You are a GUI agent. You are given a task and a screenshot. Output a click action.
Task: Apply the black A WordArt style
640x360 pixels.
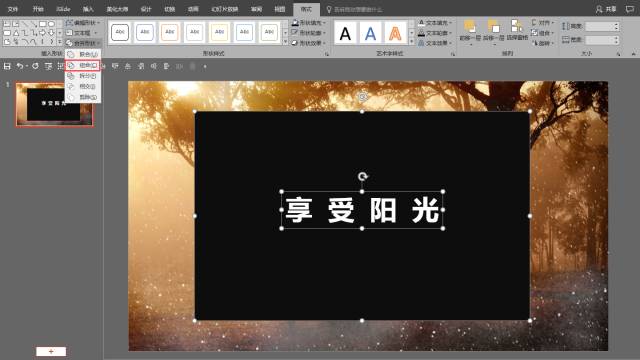coord(345,33)
